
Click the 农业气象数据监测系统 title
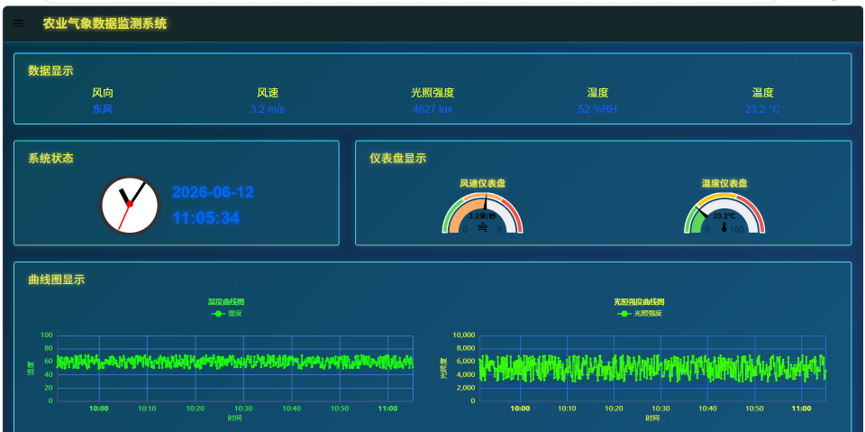[105, 24]
